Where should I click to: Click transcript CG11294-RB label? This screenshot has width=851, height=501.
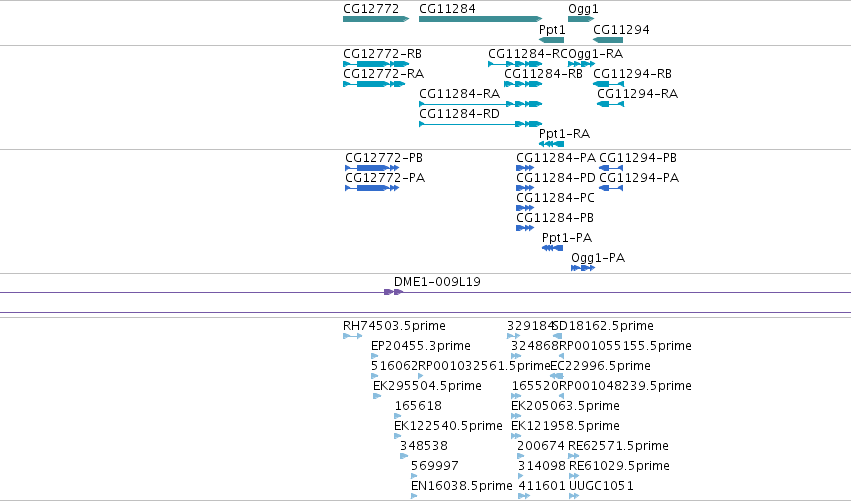click(x=633, y=74)
